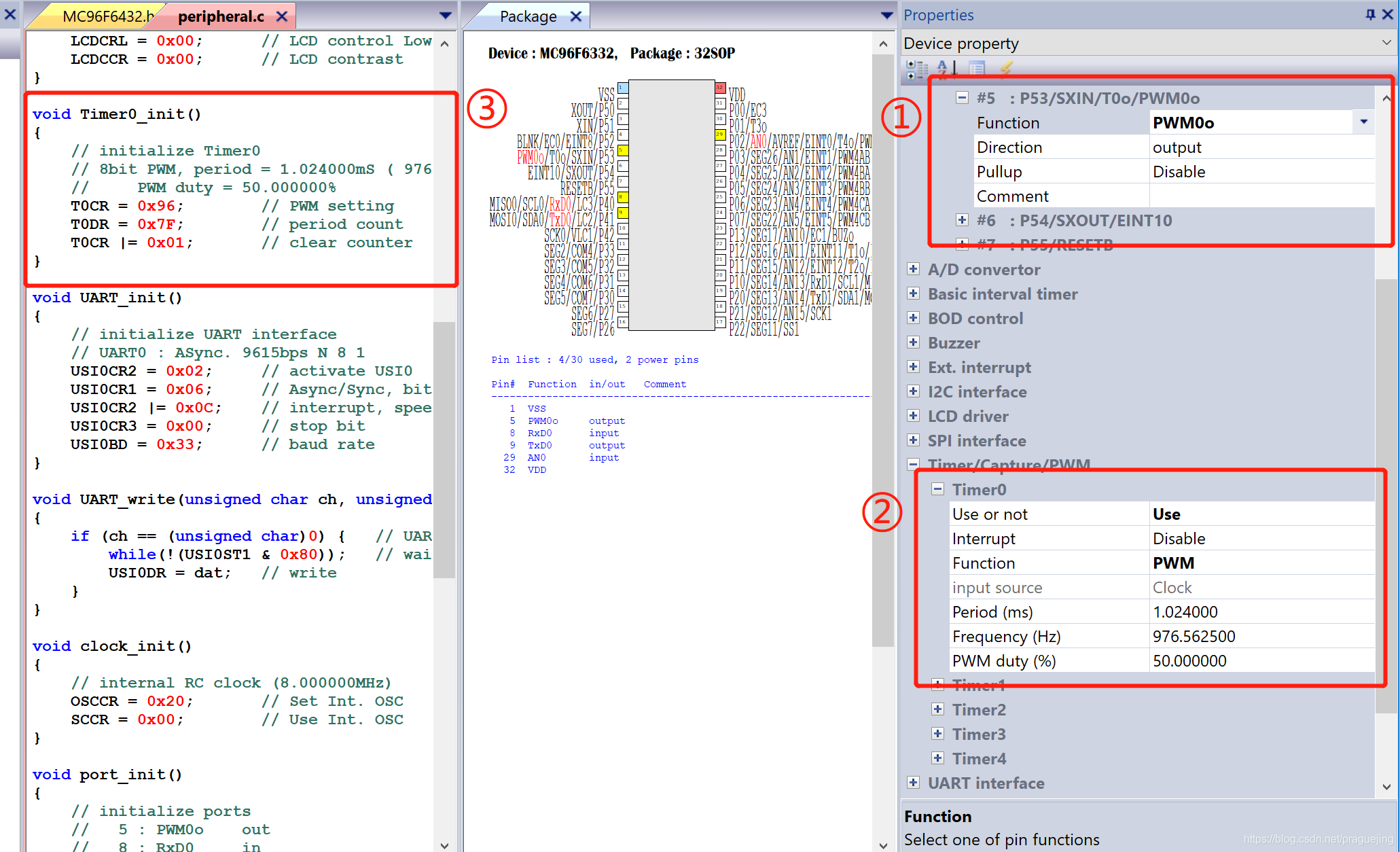The width and height of the screenshot is (1400, 852).
Task: Click the empty Comment value field
Action: (1261, 196)
